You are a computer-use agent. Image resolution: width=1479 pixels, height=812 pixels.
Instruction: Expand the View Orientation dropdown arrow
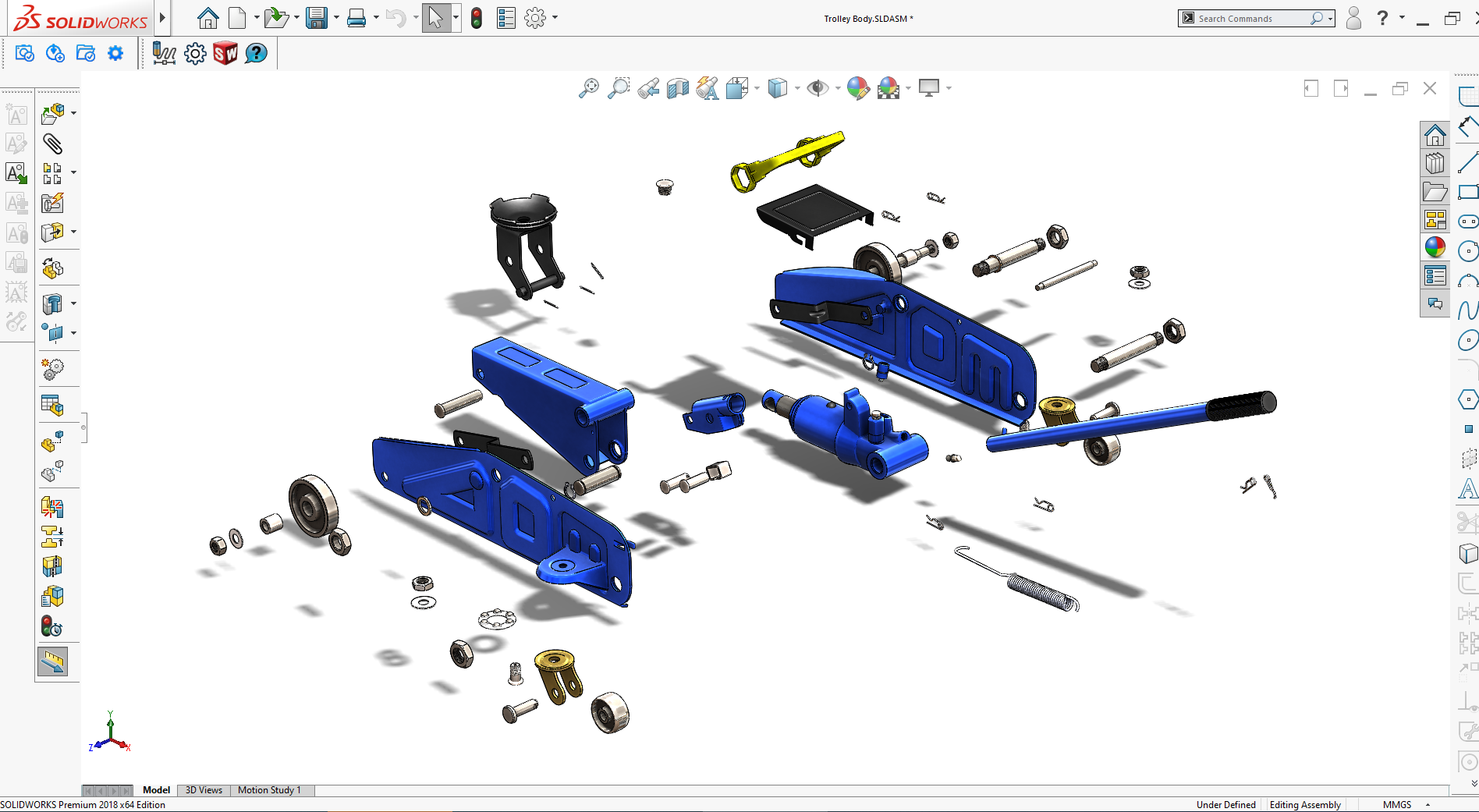pos(757,88)
